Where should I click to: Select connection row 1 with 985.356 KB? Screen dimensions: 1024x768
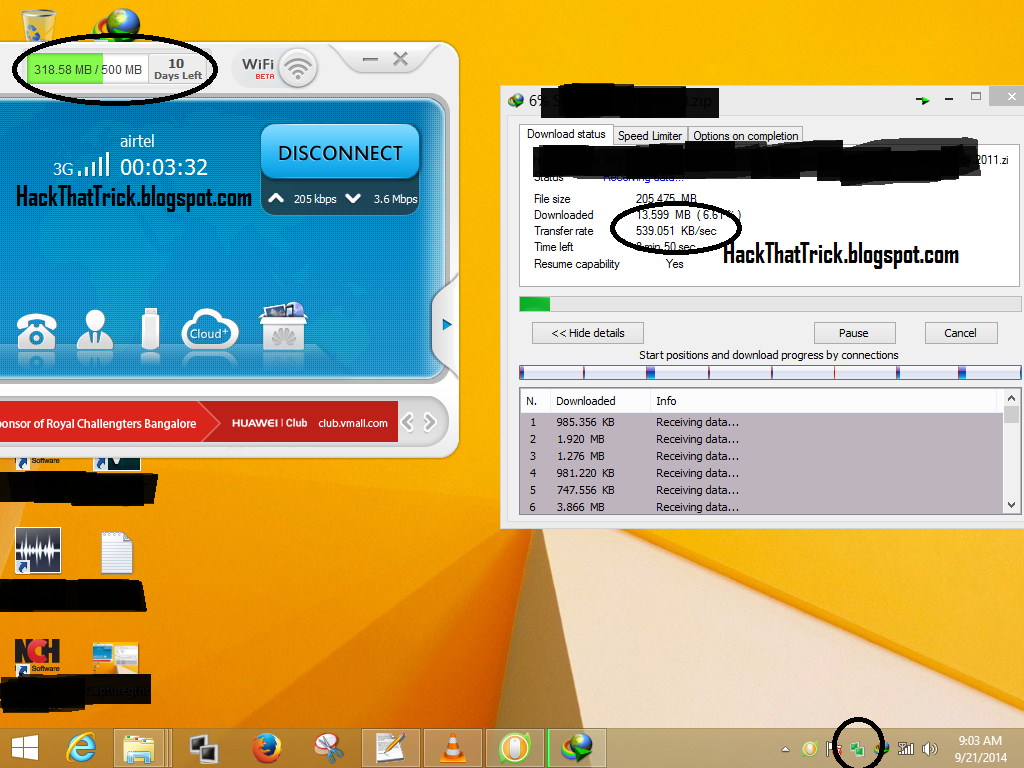click(761, 422)
